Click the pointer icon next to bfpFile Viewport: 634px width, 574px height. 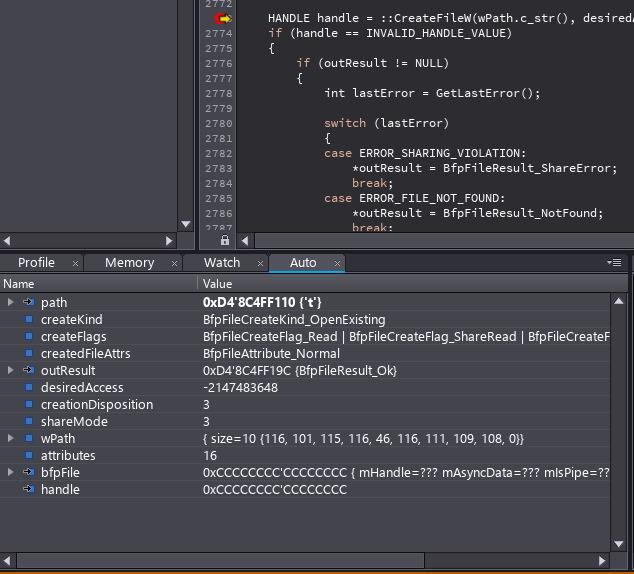click(29, 472)
